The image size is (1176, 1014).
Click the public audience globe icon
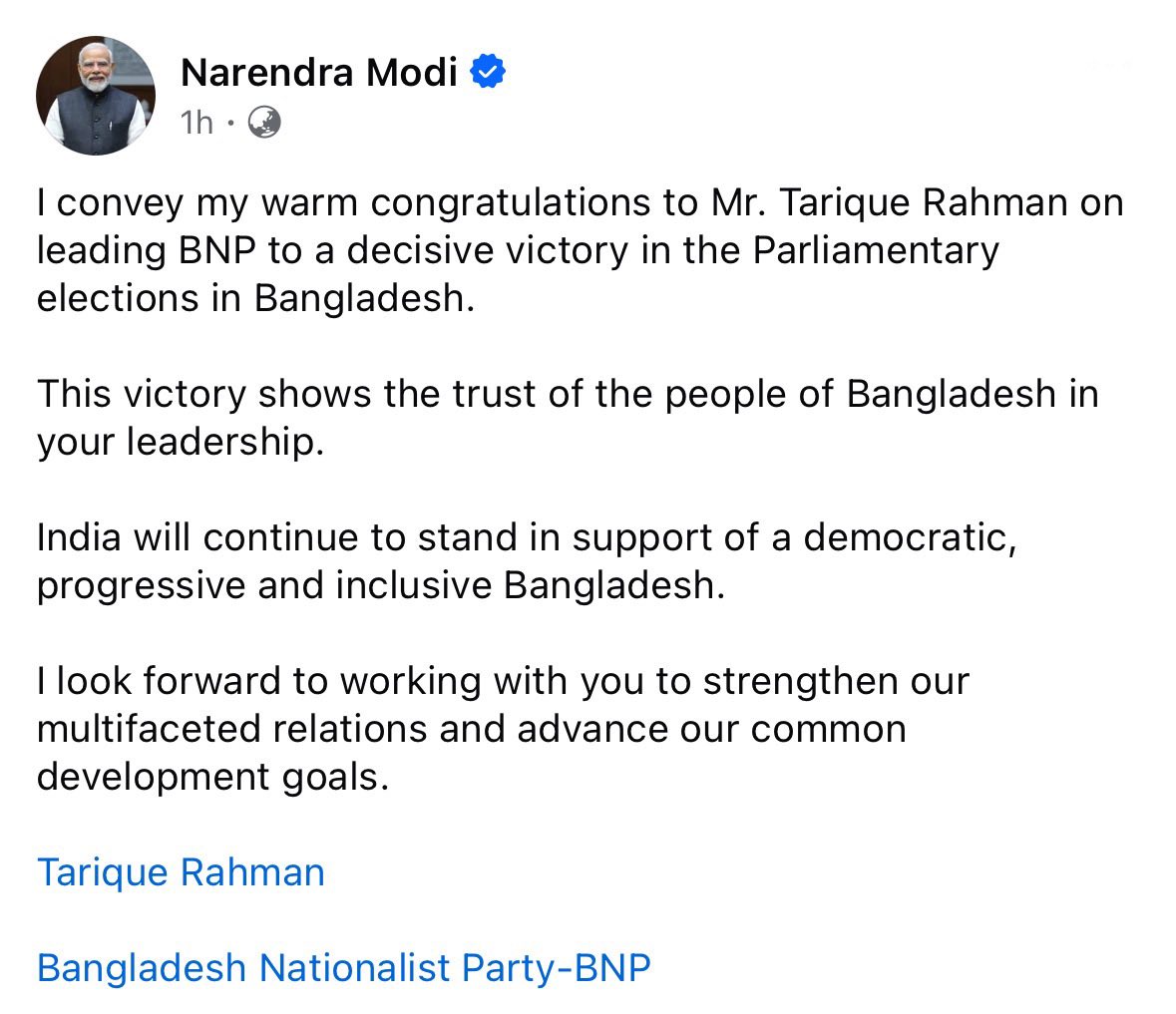click(263, 122)
